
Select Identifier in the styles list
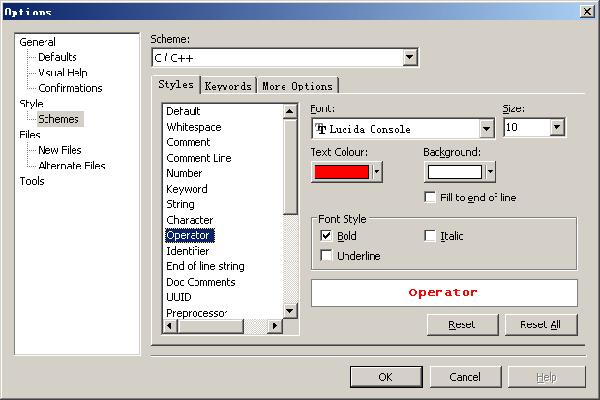[x=188, y=251]
